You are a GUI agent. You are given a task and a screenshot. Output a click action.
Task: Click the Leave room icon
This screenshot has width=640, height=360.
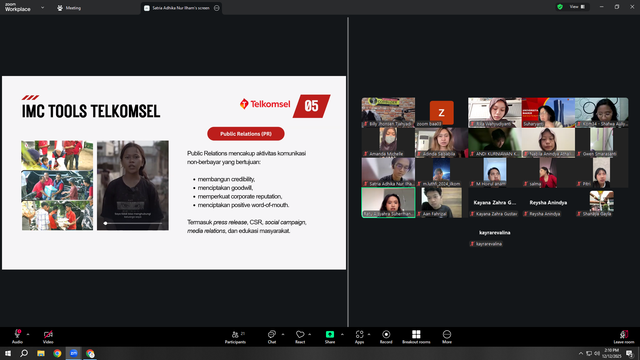coord(624,337)
